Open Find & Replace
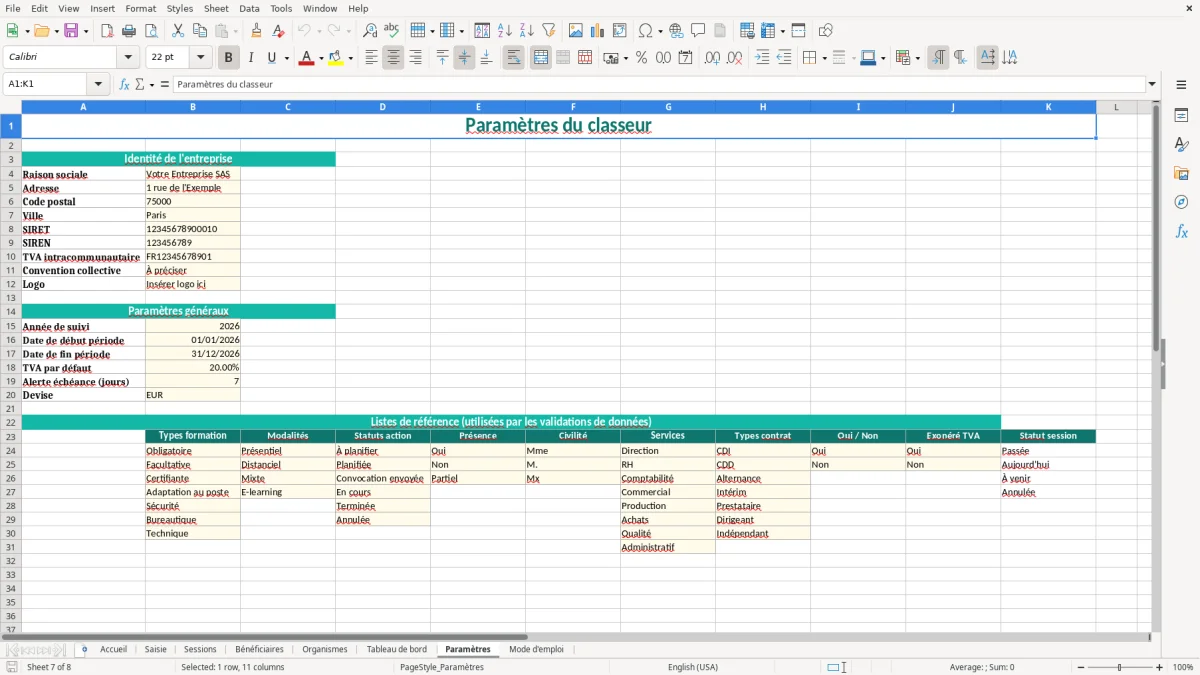The width and height of the screenshot is (1200, 675). pyautogui.click(x=370, y=31)
